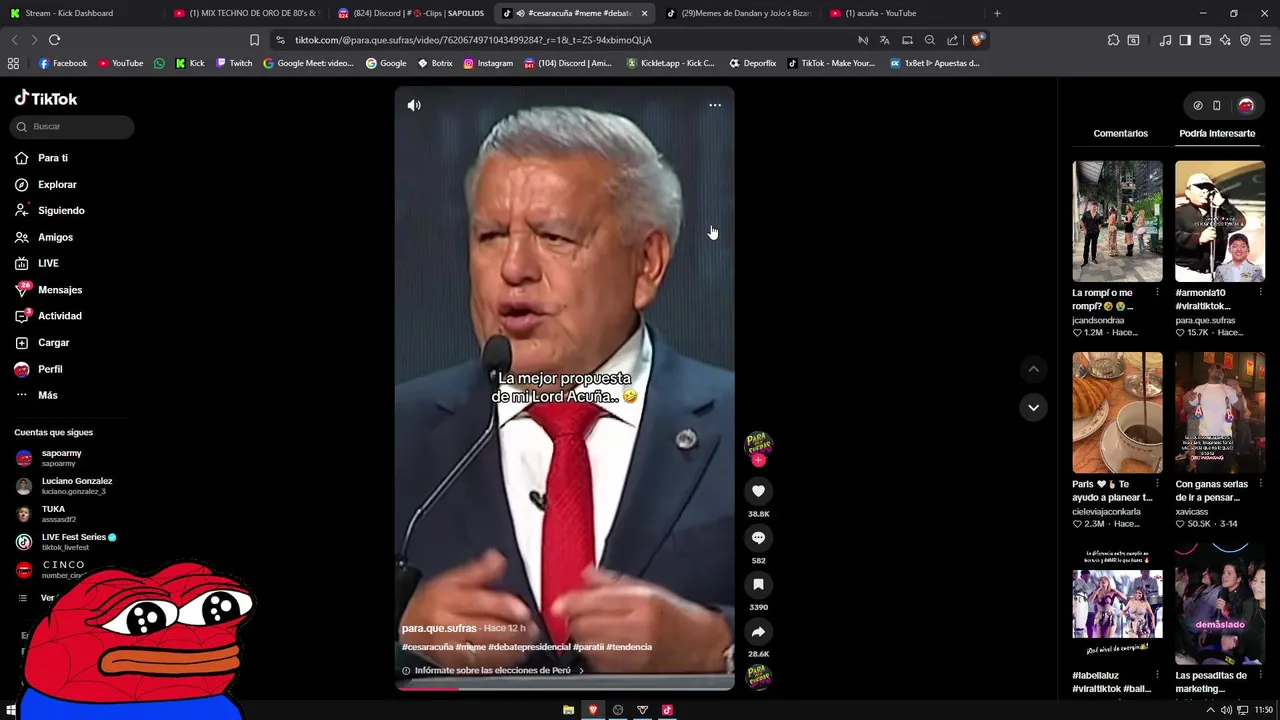
Task: Like the video with the heart icon
Action: pyautogui.click(x=758, y=491)
